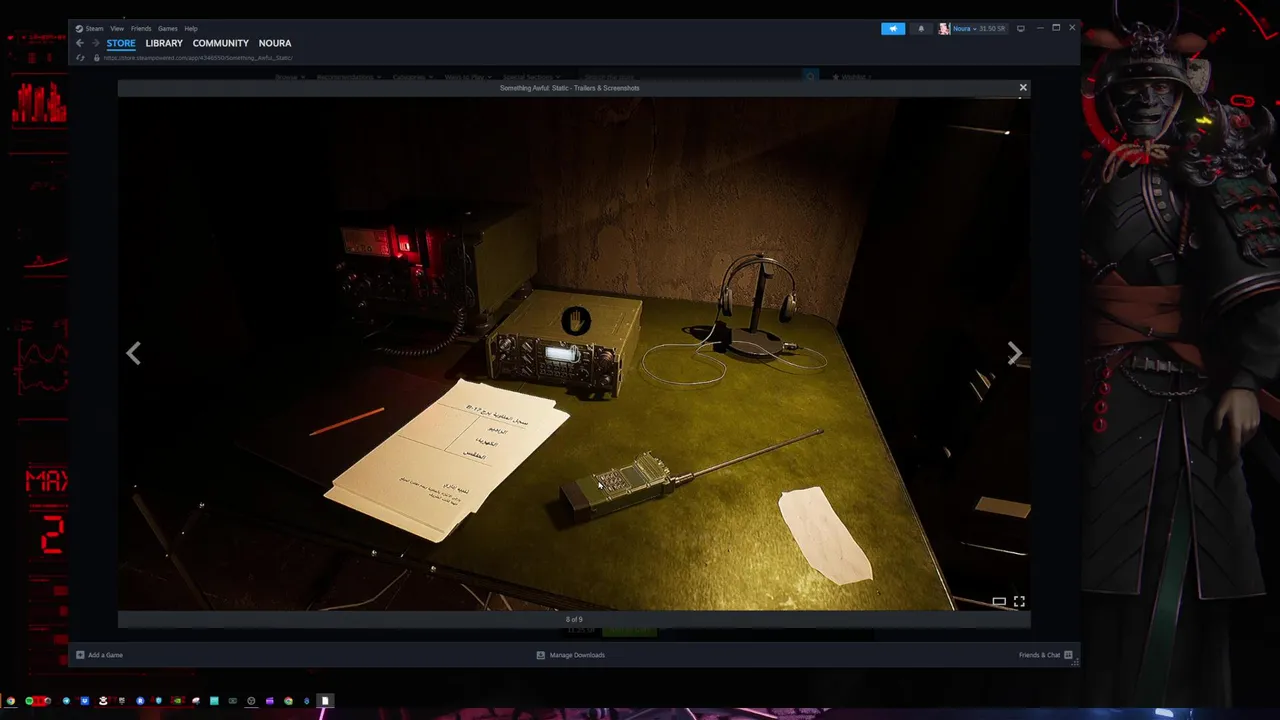Switch to the LIBRARY tab
The width and height of the screenshot is (1280, 720).
[164, 43]
